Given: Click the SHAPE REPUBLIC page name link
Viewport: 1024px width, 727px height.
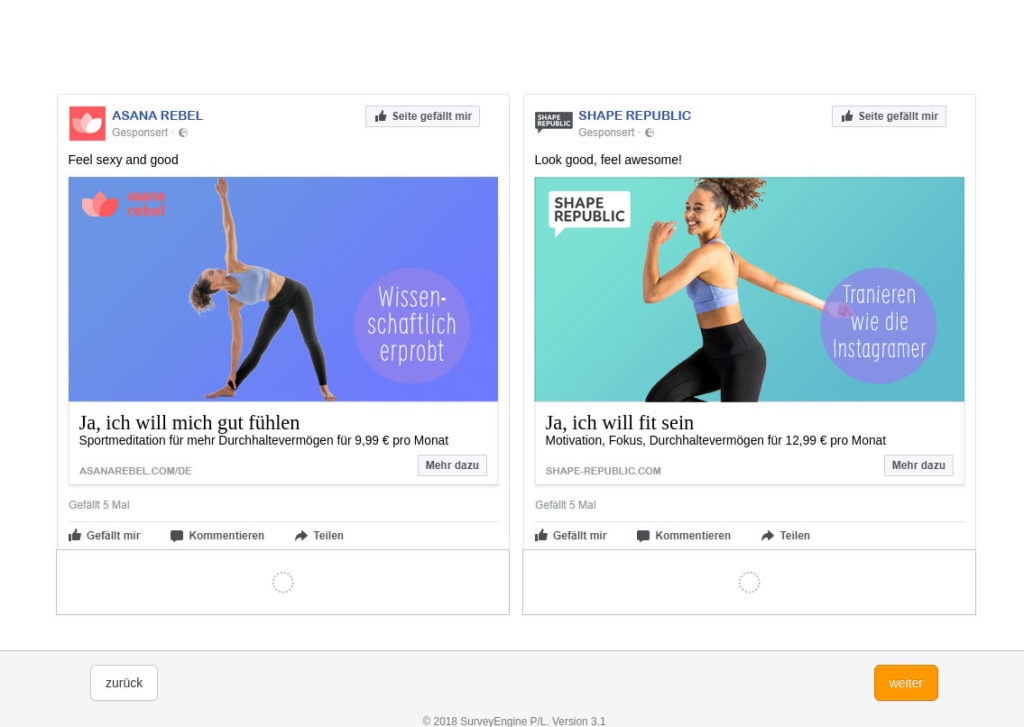Looking at the screenshot, I should (x=635, y=116).
